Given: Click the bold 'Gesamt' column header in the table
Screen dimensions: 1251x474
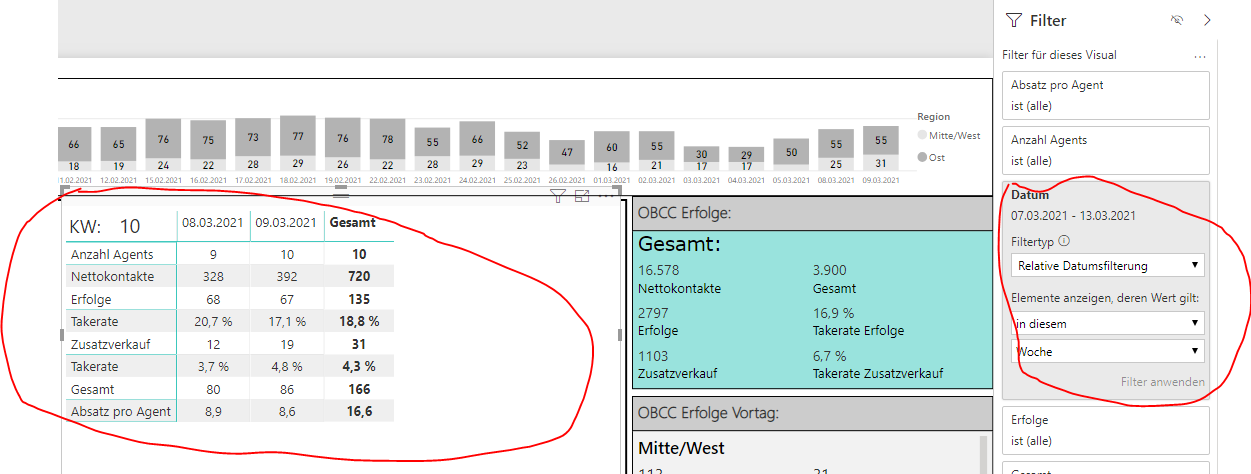Looking at the screenshot, I should (351, 223).
